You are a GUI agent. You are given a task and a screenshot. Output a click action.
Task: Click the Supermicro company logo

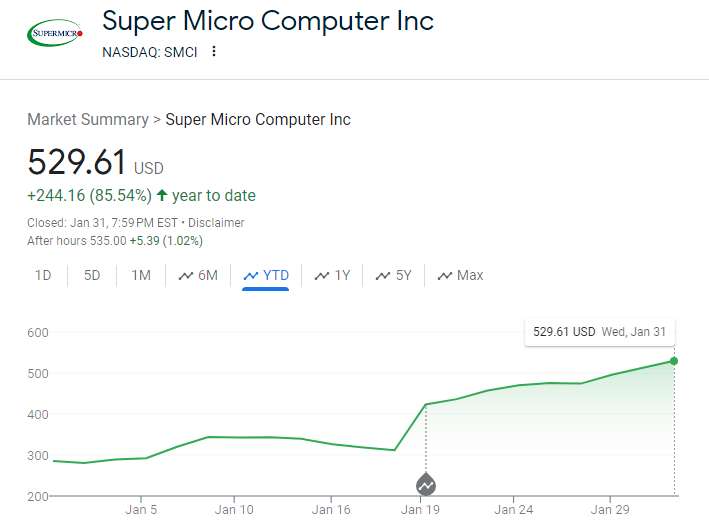54,33
